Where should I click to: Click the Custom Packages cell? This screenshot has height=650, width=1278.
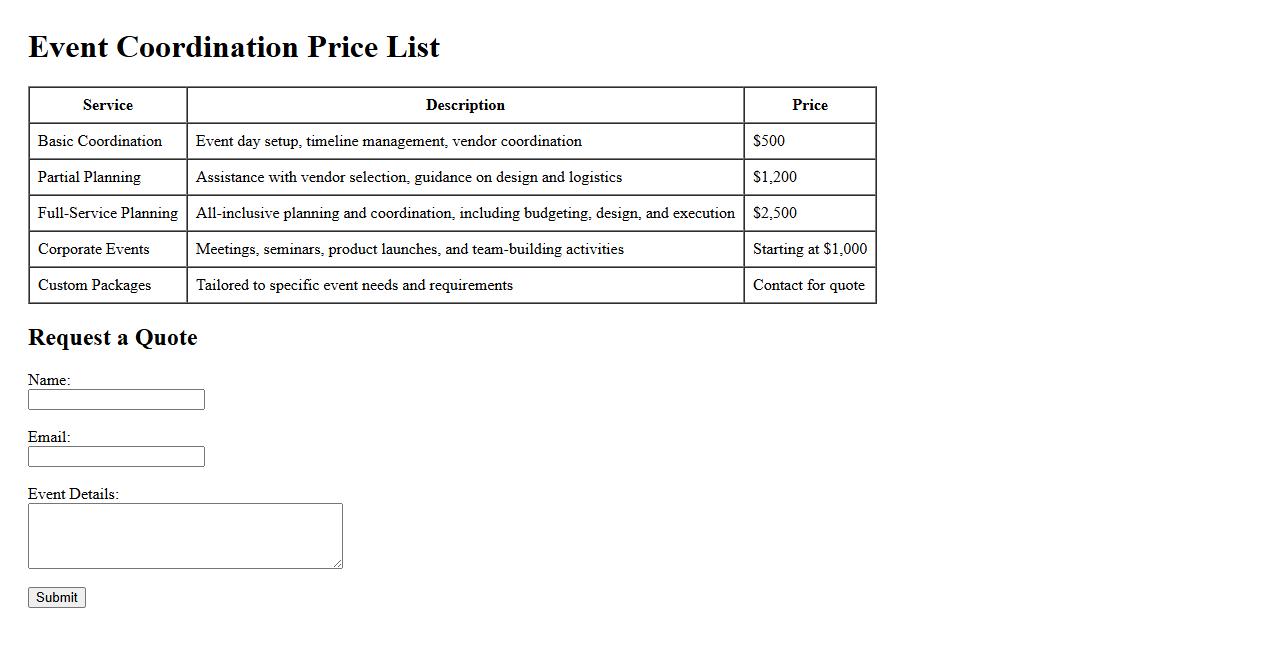(94, 285)
